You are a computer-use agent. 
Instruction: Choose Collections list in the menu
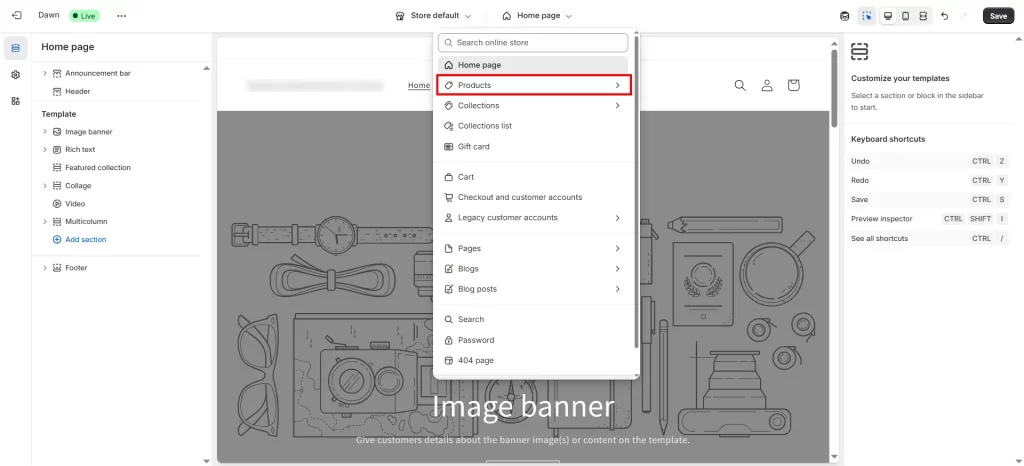[x=485, y=126]
